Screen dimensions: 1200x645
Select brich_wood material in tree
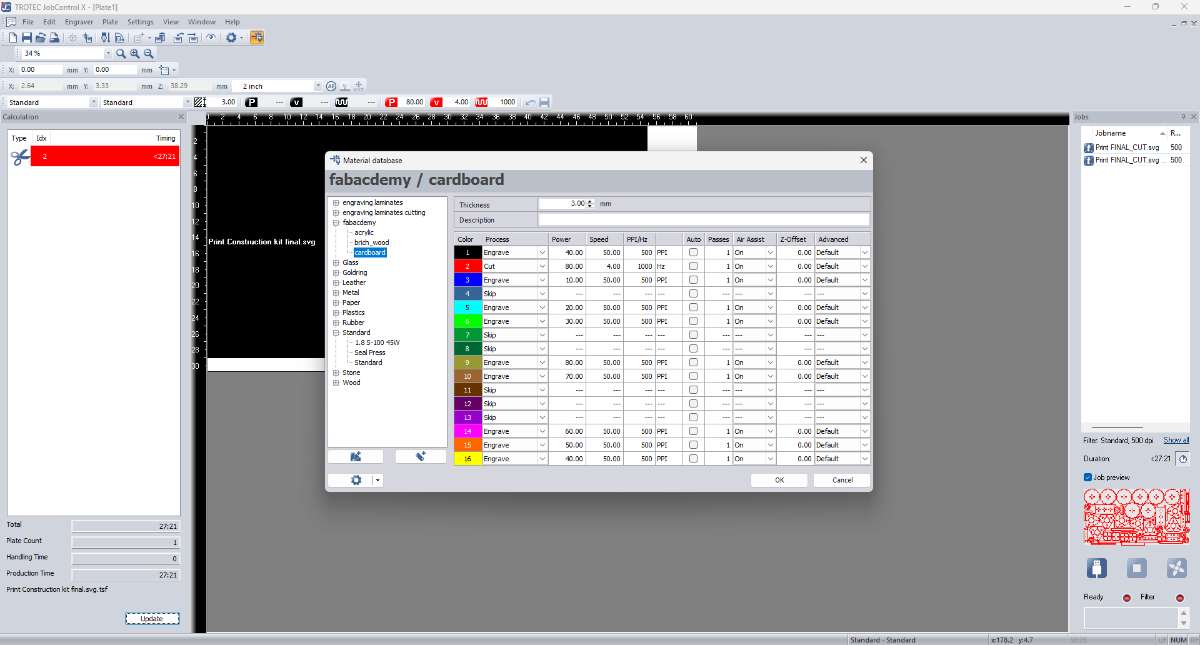point(372,242)
